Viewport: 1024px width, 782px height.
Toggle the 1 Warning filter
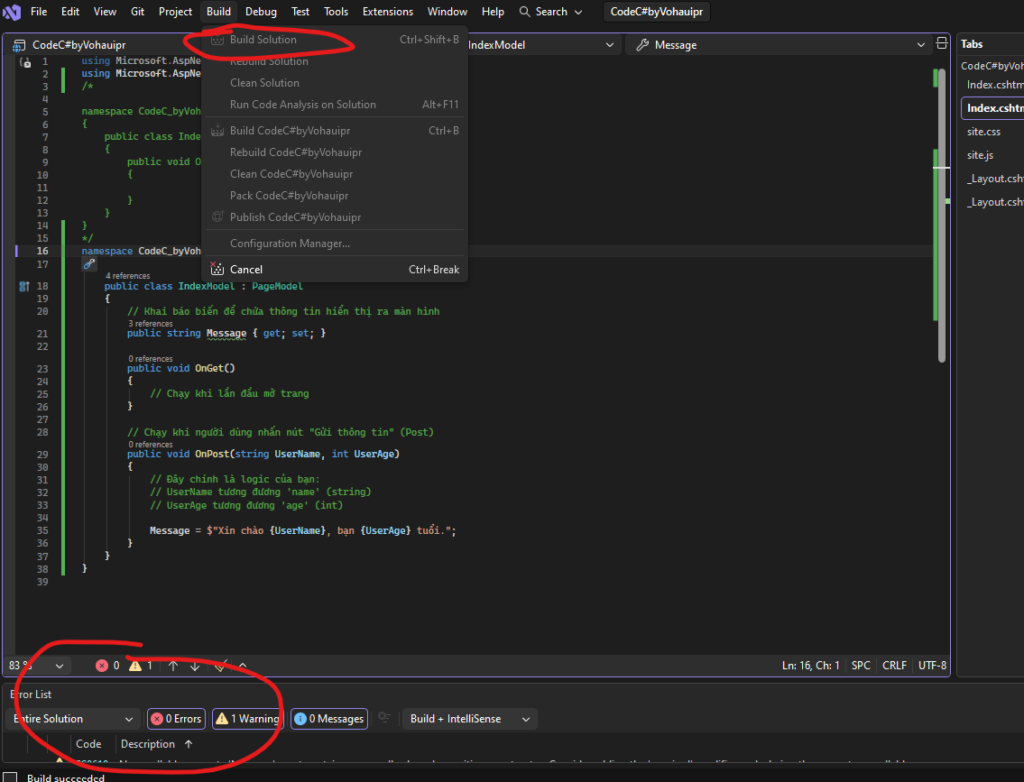click(x=247, y=718)
